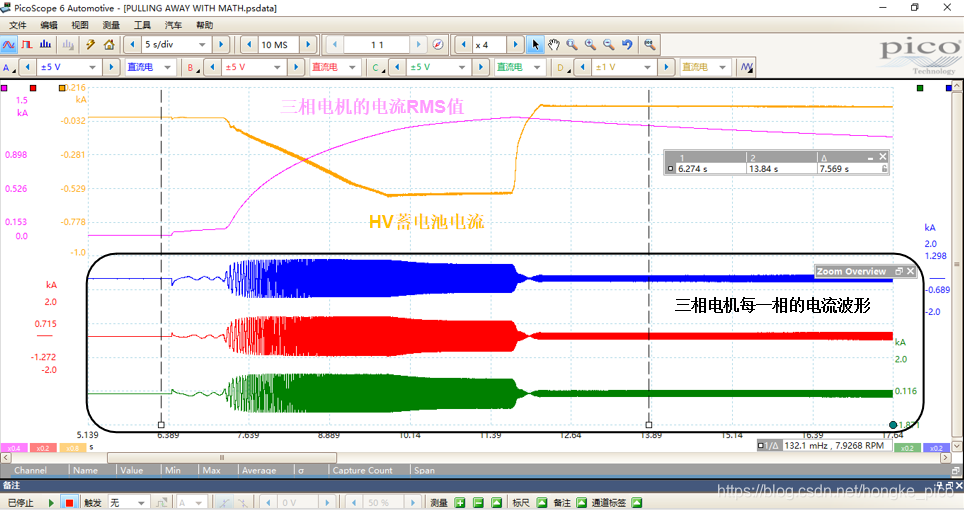964x510 pixels.
Task: Increase sample count past 10 MS
Action: point(308,45)
